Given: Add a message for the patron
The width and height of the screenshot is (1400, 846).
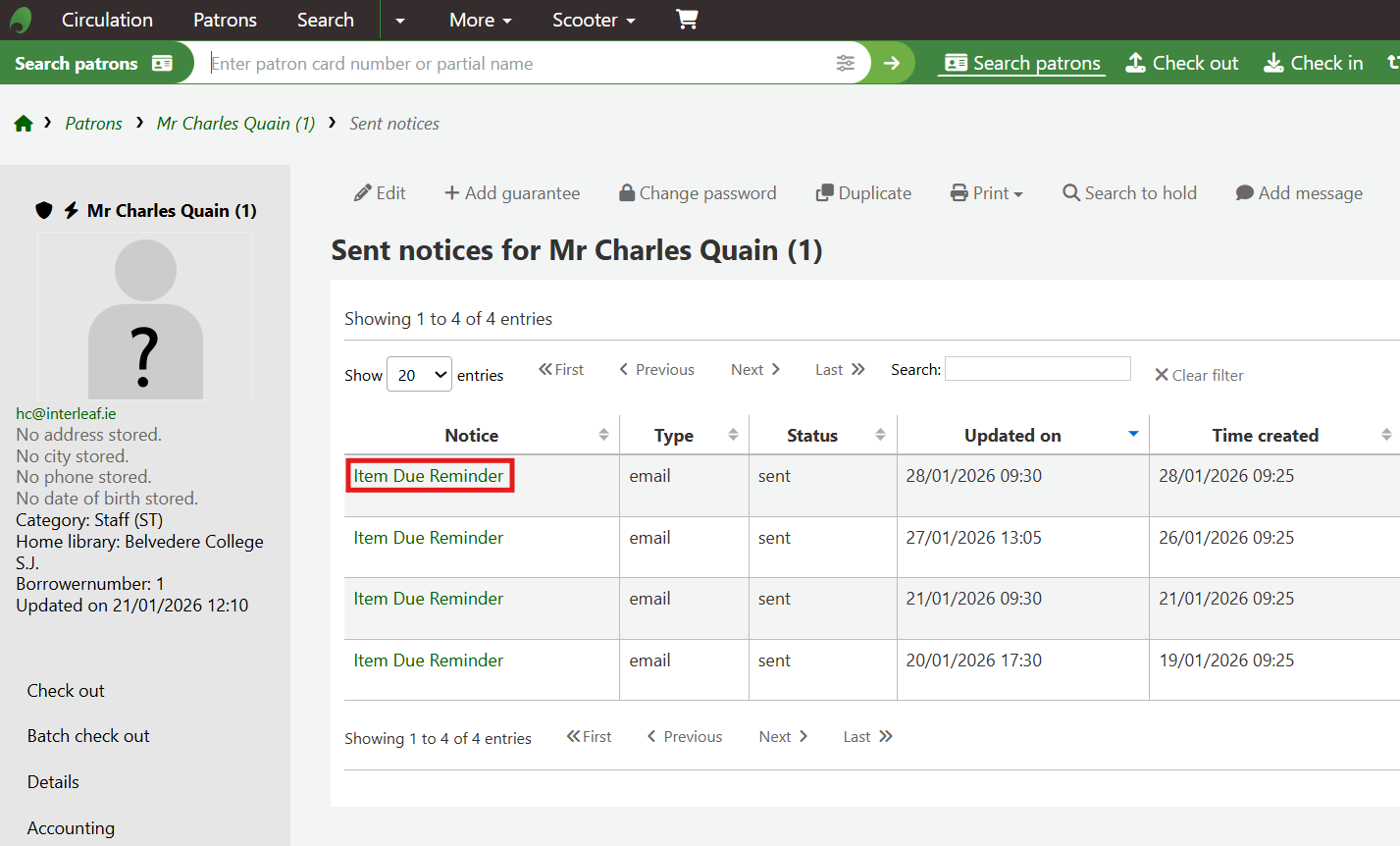Looking at the screenshot, I should [1299, 193].
